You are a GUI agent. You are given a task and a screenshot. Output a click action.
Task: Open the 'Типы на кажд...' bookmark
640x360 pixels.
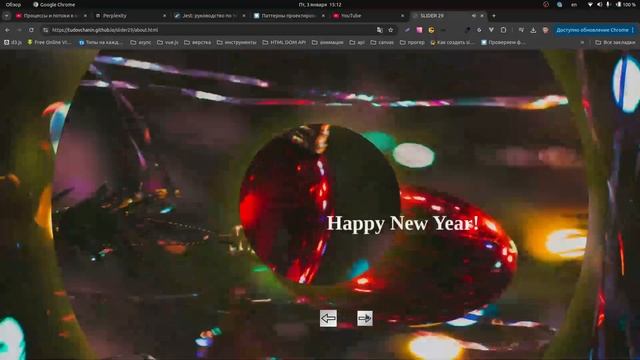coord(101,42)
